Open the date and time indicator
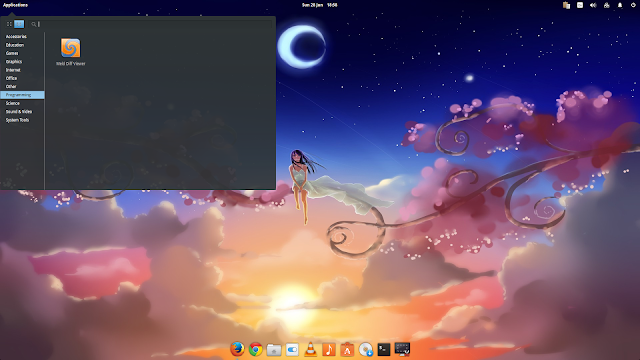This screenshot has height=360, width=640. [x=320, y=5]
